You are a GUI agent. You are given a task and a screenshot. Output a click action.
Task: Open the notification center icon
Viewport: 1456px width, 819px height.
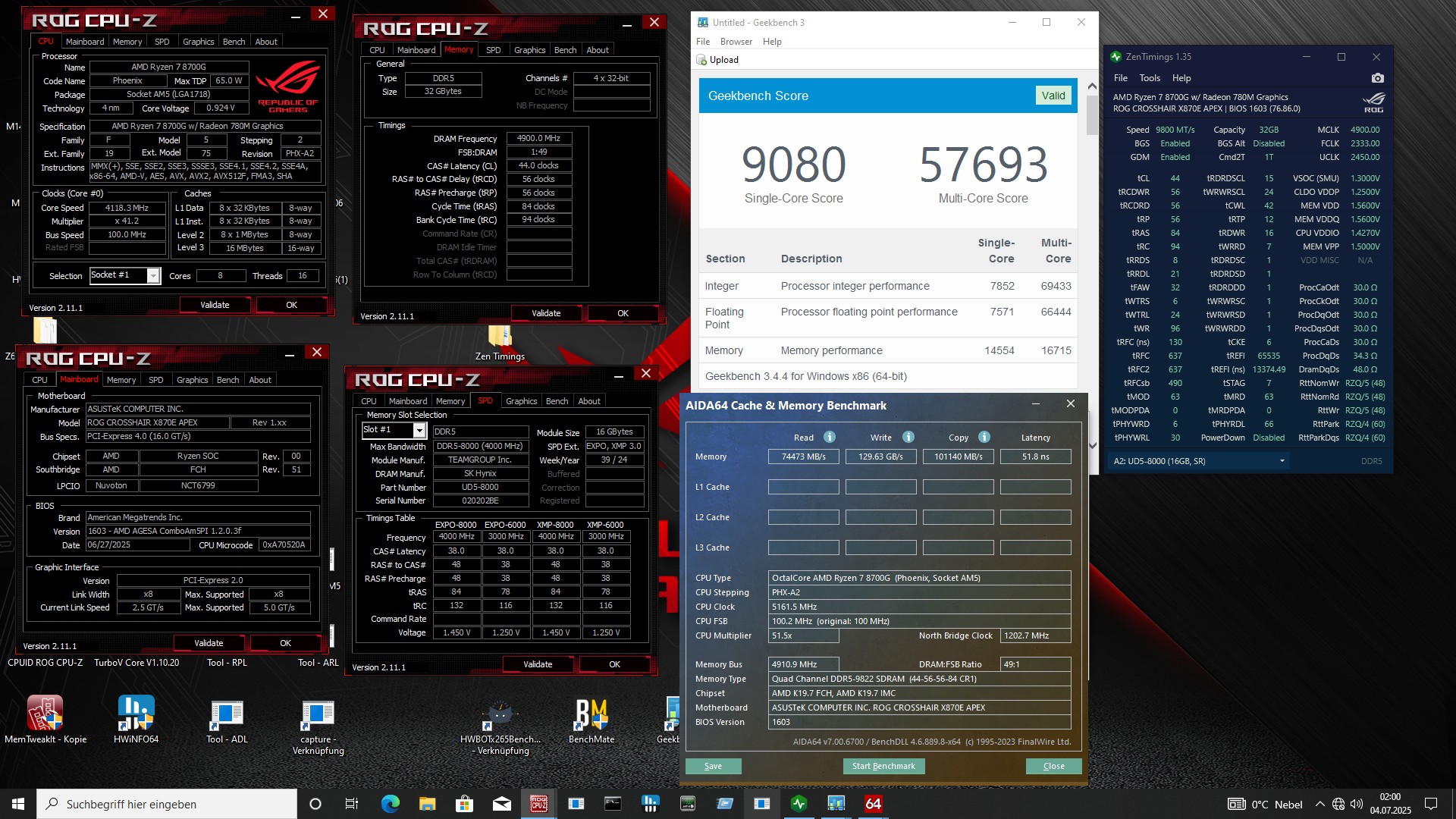[x=1431, y=804]
